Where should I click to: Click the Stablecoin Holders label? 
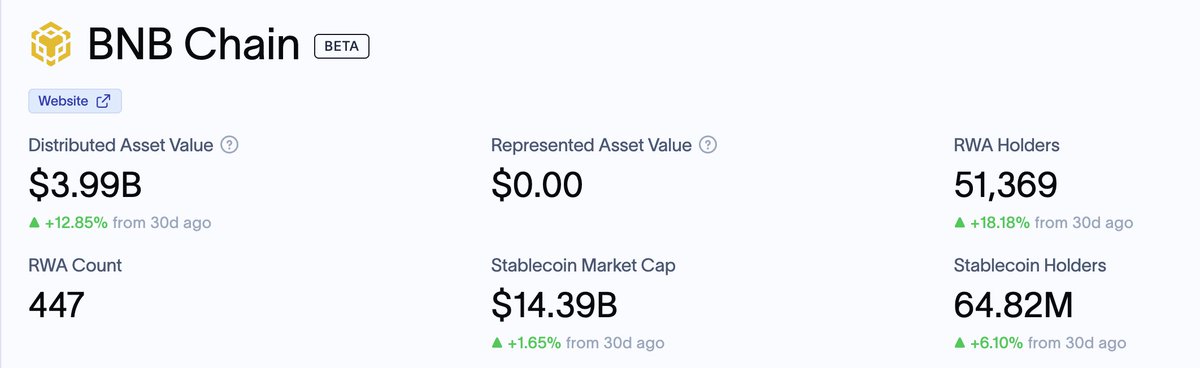[1030, 265]
